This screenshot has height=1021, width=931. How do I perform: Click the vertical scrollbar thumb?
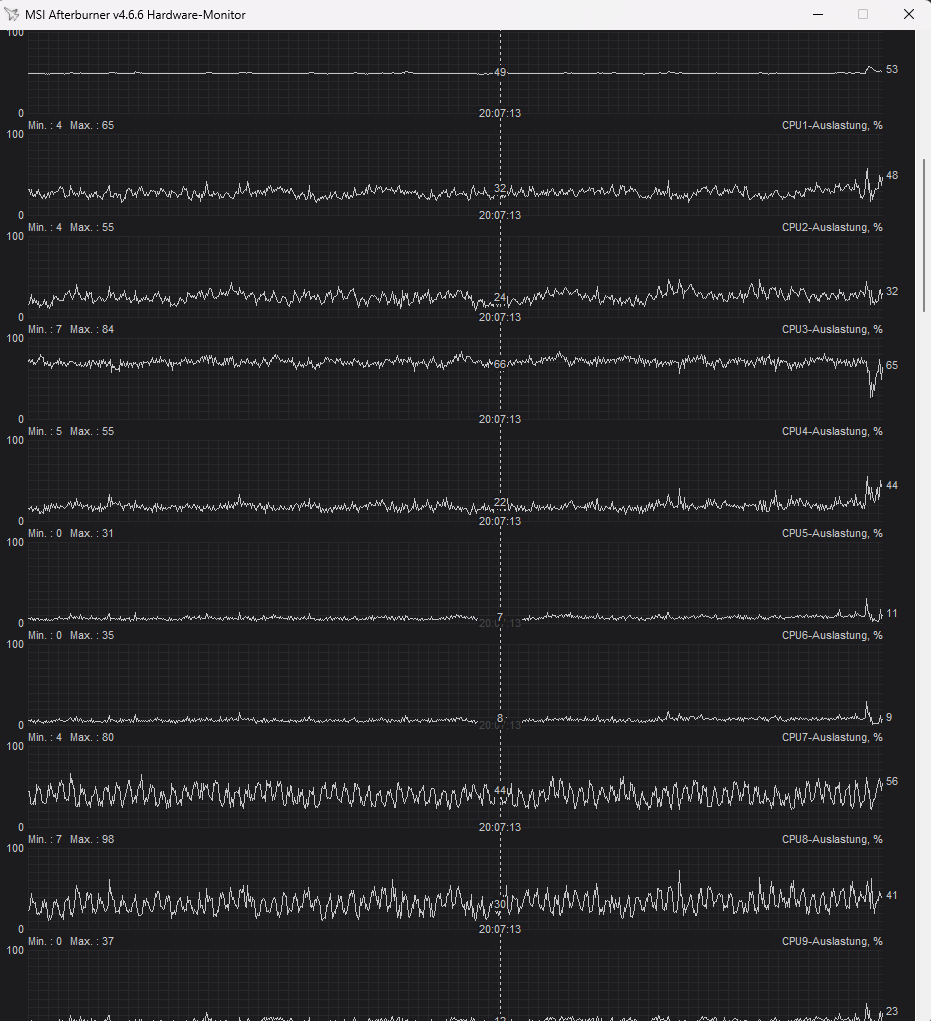click(x=924, y=236)
